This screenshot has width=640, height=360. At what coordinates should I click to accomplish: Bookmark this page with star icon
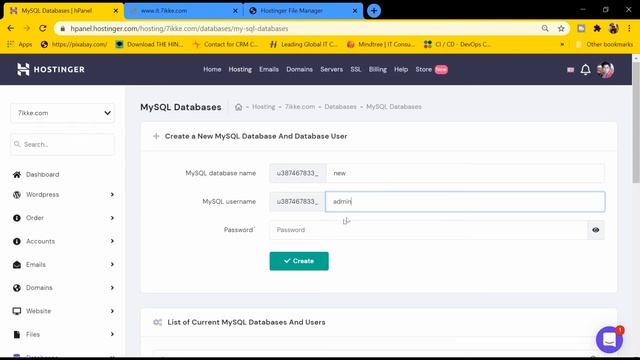point(561,29)
